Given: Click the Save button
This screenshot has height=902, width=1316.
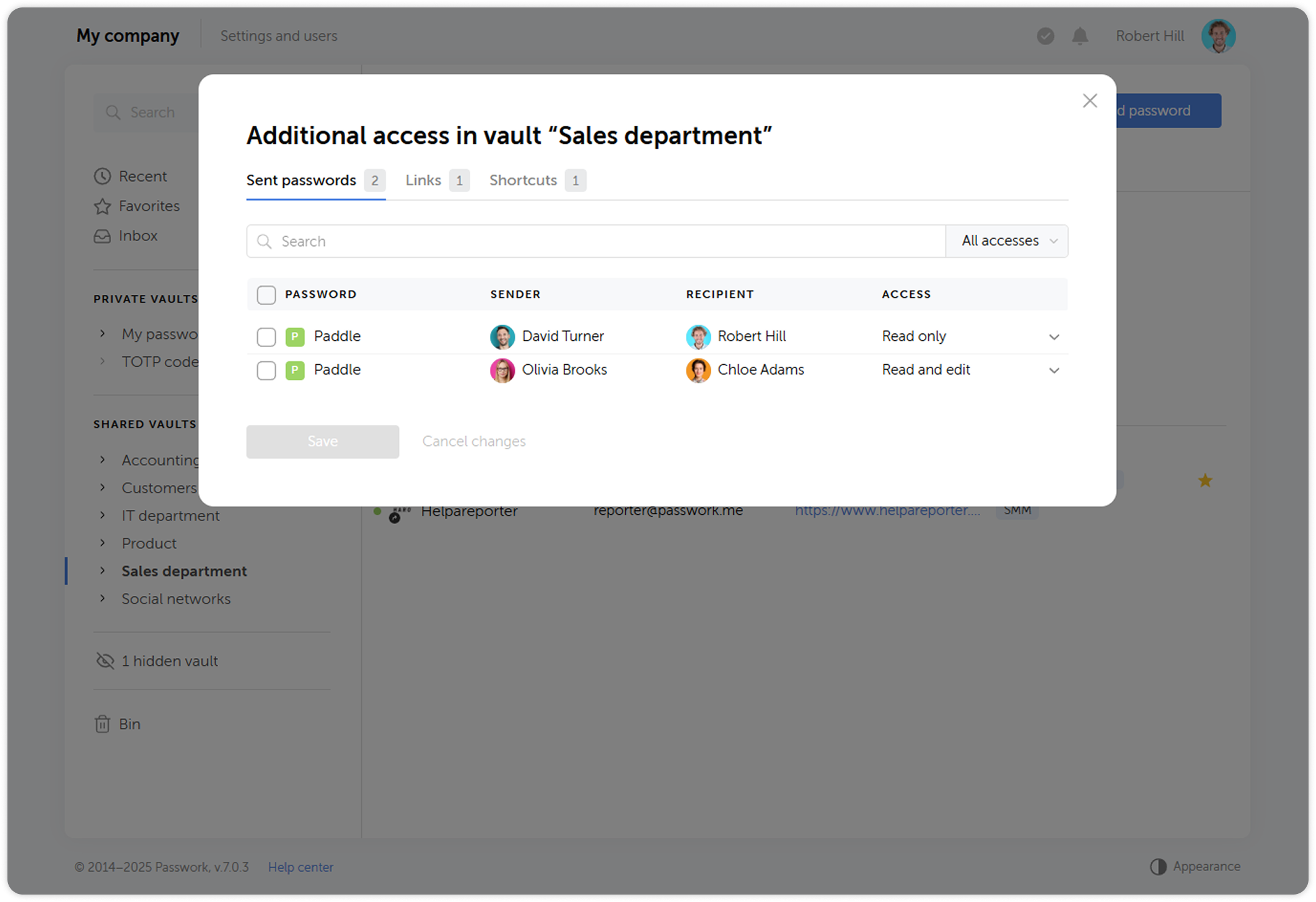Looking at the screenshot, I should click(x=322, y=441).
